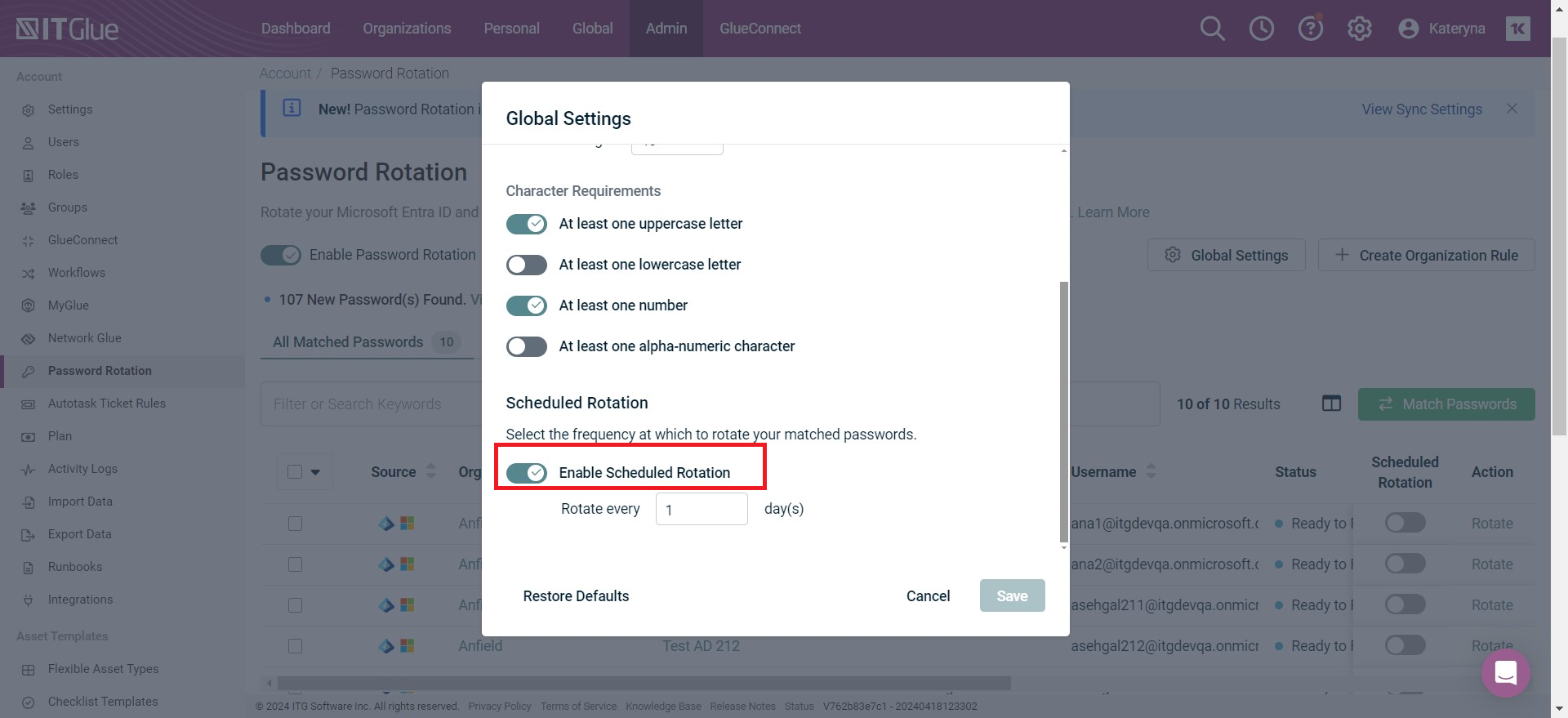
Task: Open the help question mark icon
Action: pyautogui.click(x=1310, y=29)
